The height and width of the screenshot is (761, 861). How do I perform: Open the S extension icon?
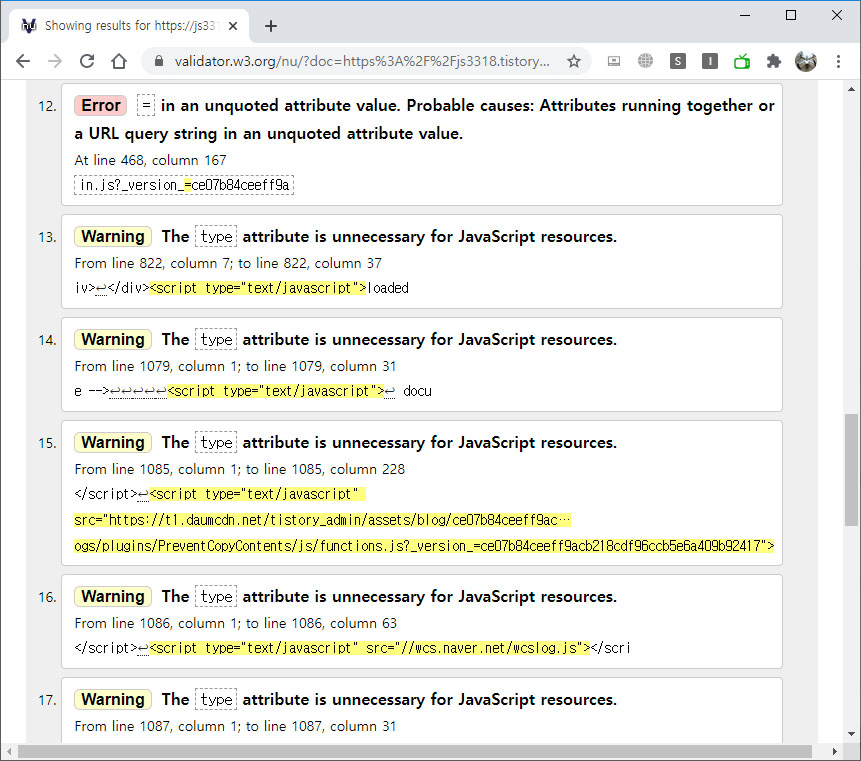tap(678, 61)
